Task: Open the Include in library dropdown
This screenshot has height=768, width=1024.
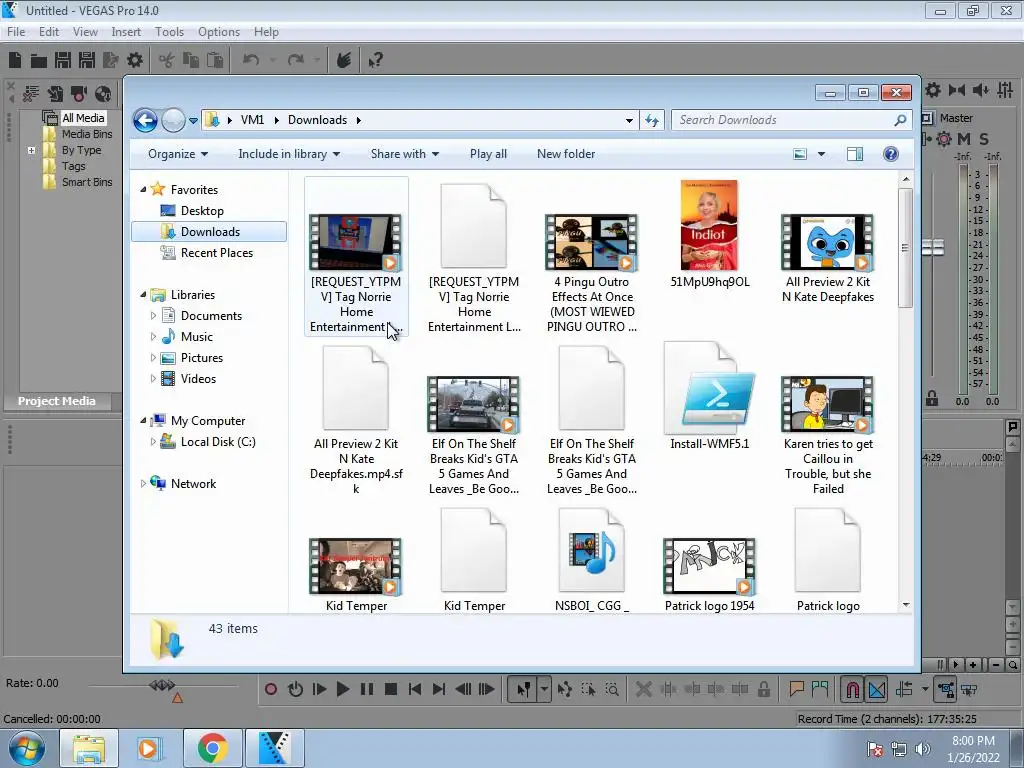Action: click(x=289, y=154)
